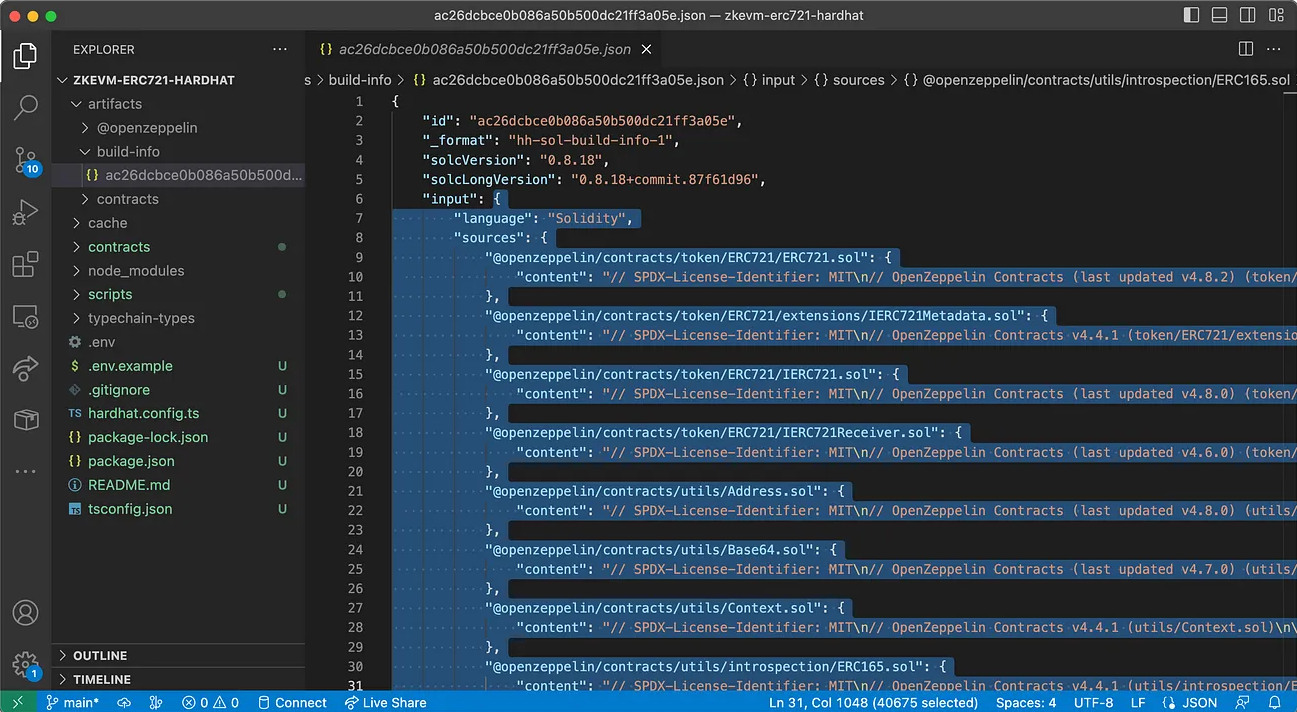
Task: Select the ac26dcbce0b086a50b500dc21ff3a05e.json editor tab
Action: coord(484,49)
